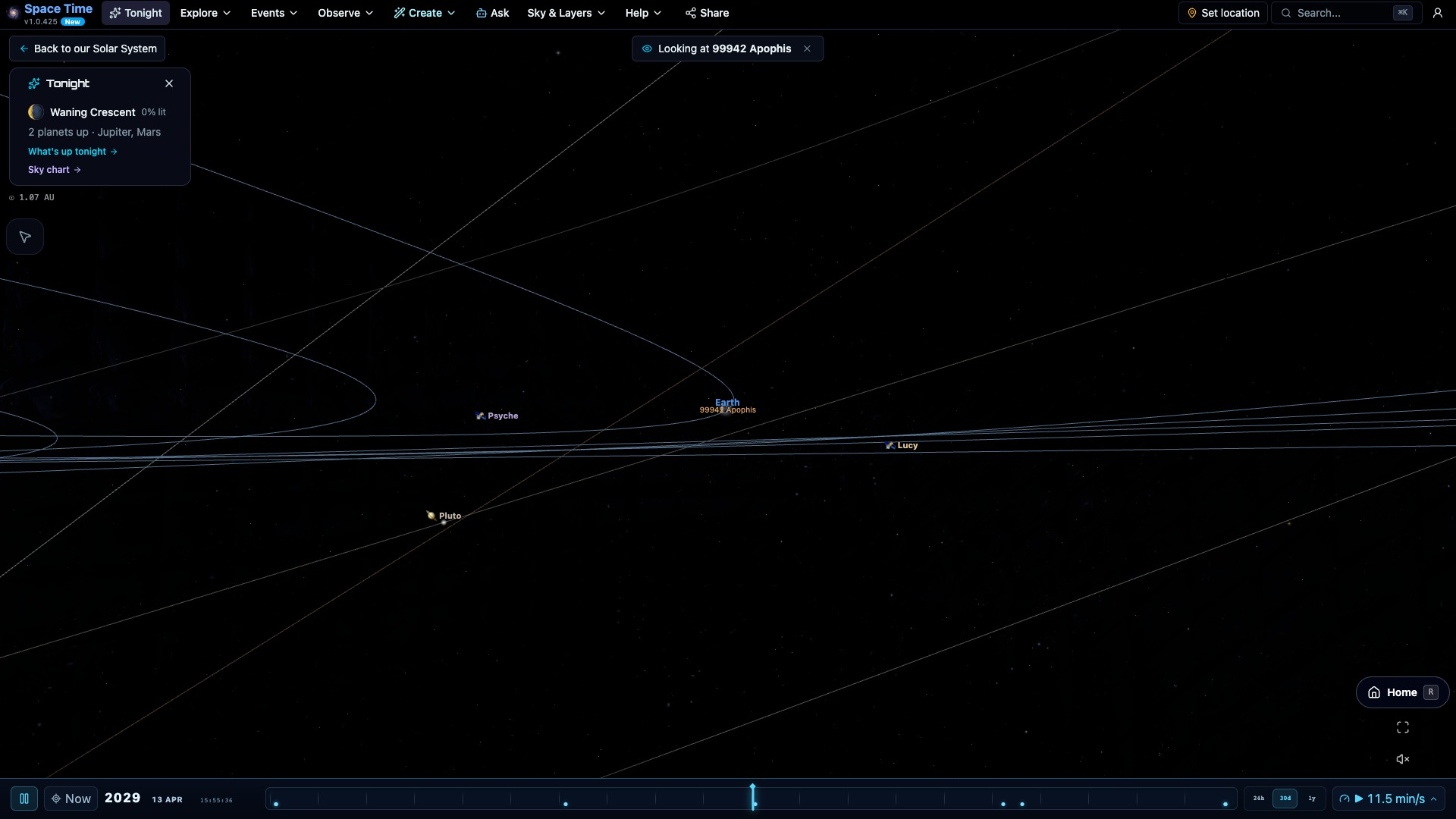Dismiss the Looking at 99942 Apophis chip
This screenshot has width=1456, height=819.
click(x=807, y=49)
